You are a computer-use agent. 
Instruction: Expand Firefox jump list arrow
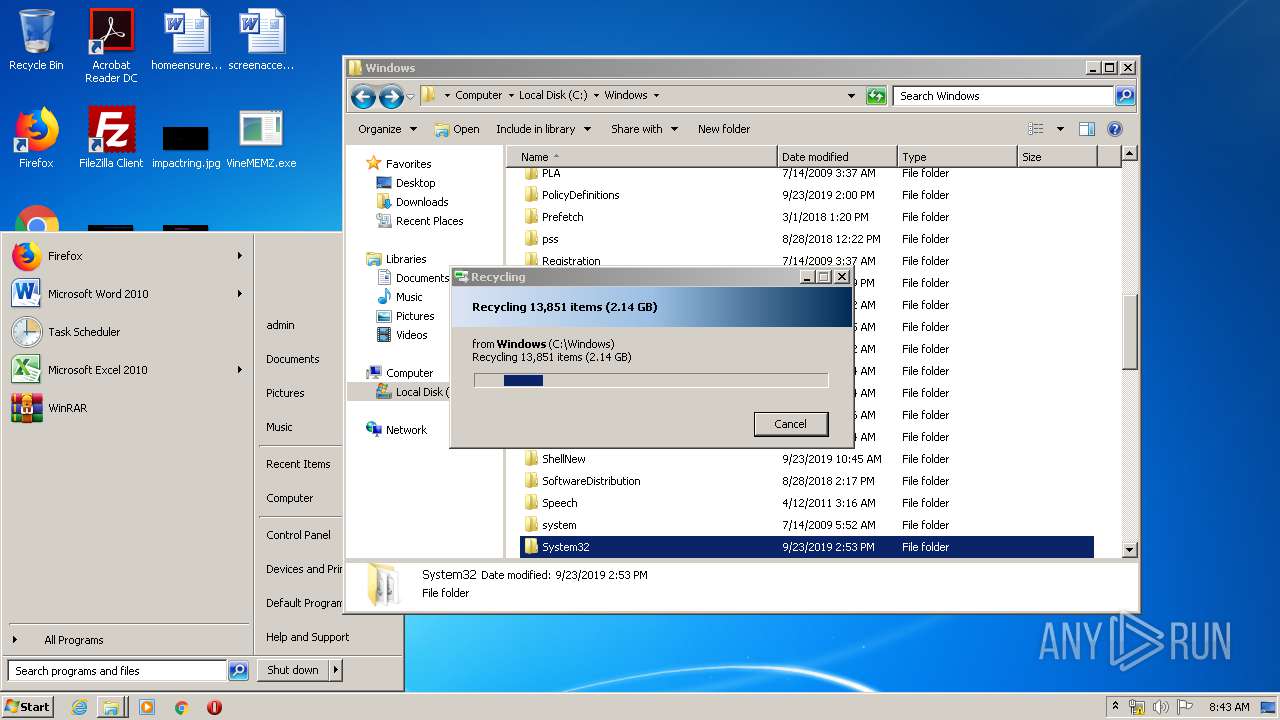pyautogui.click(x=240, y=256)
